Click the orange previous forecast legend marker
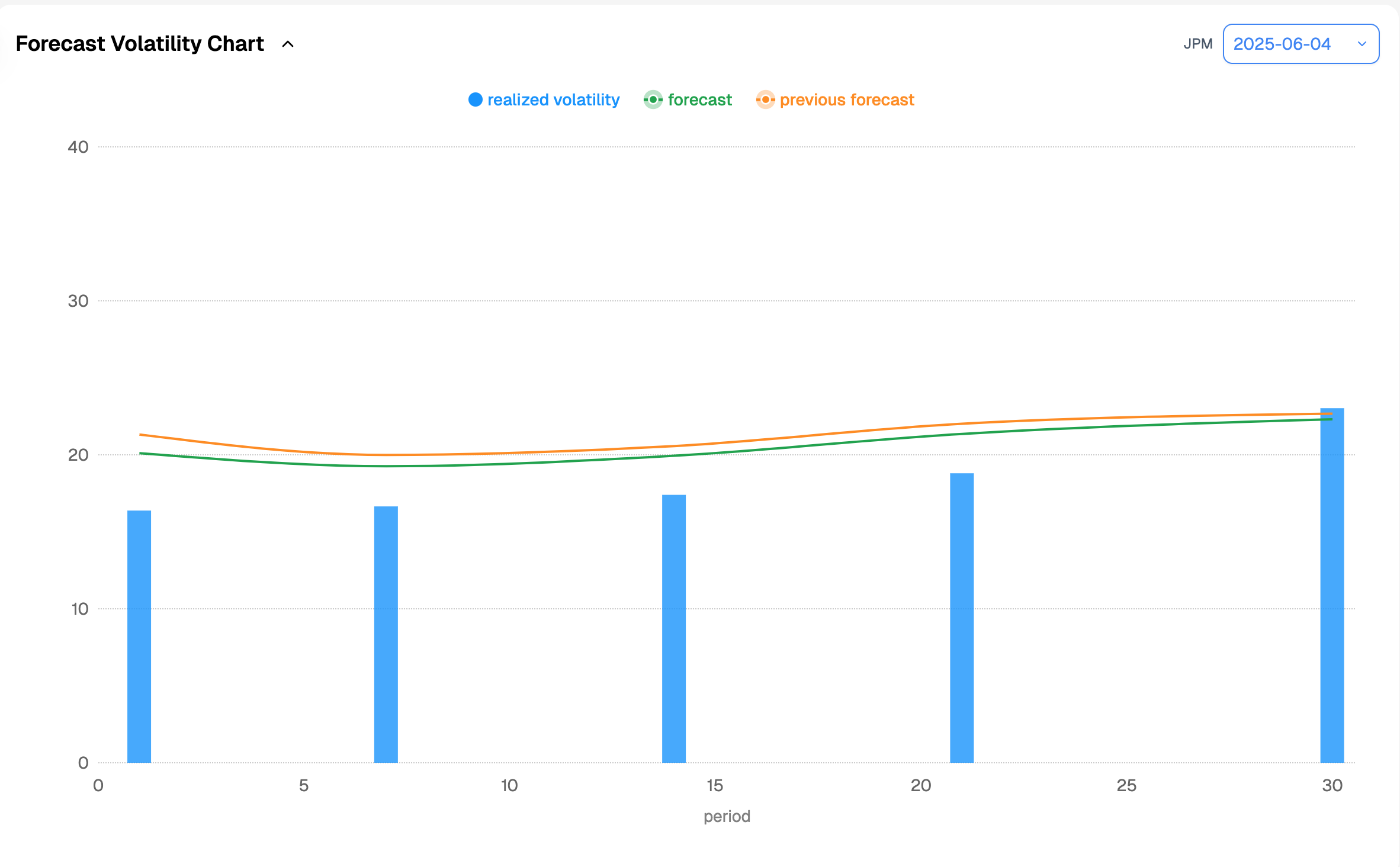 pos(765,99)
